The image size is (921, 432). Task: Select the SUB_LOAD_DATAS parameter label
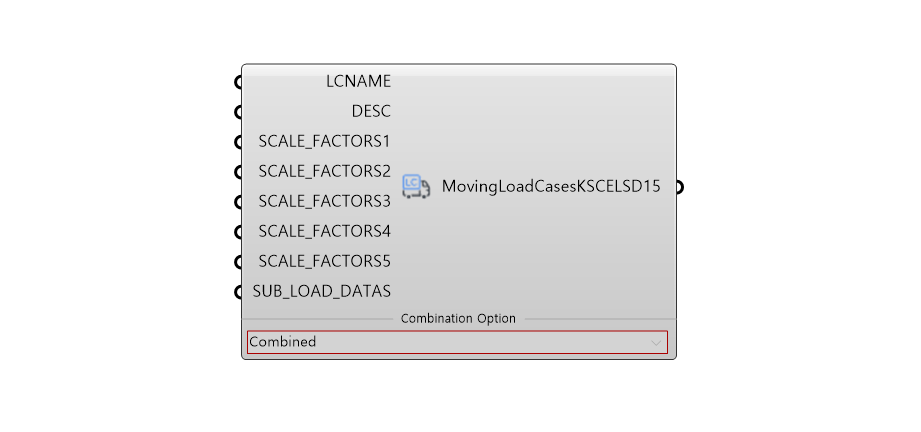tap(322, 292)
